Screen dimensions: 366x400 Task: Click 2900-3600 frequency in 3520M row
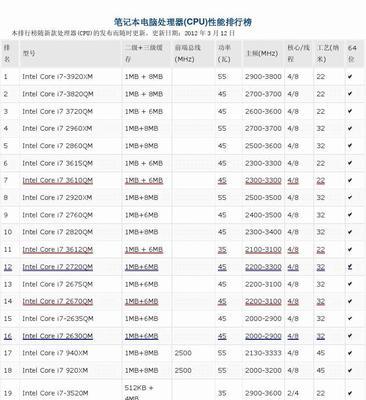(263, 393)
